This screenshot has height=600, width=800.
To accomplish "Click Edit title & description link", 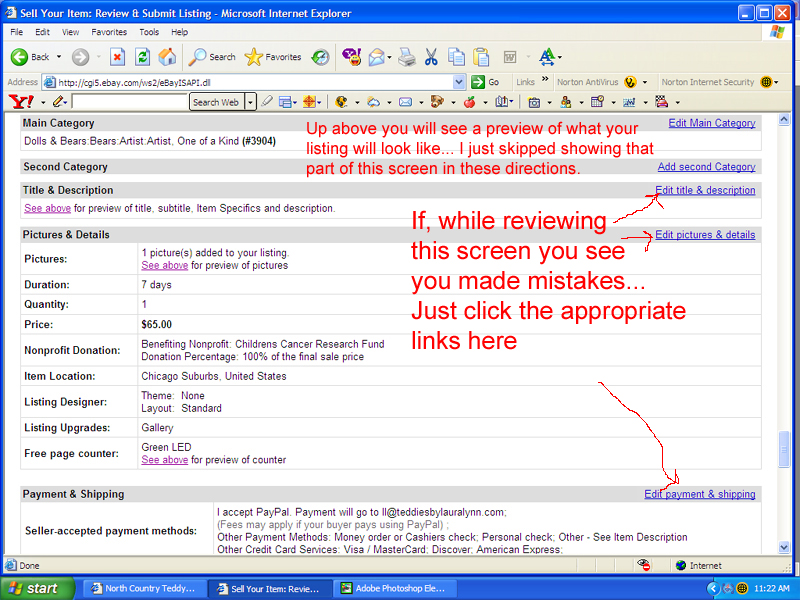I will click(x=705, y=190).
